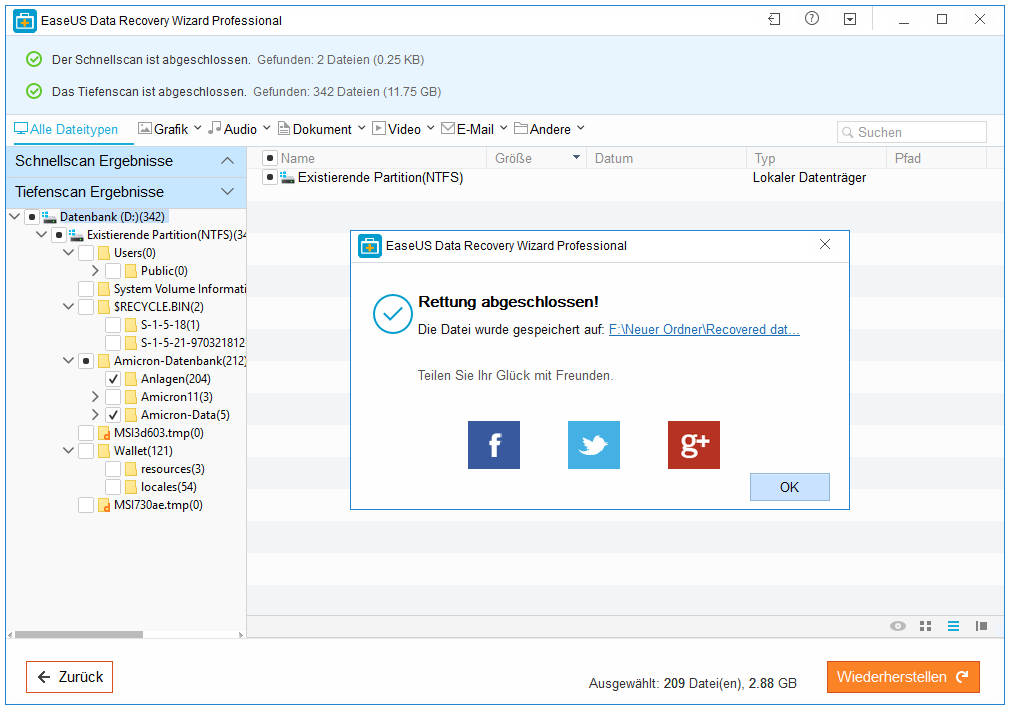Switch to list view icon
The image size is (1010, 712).
click(953, 626)
